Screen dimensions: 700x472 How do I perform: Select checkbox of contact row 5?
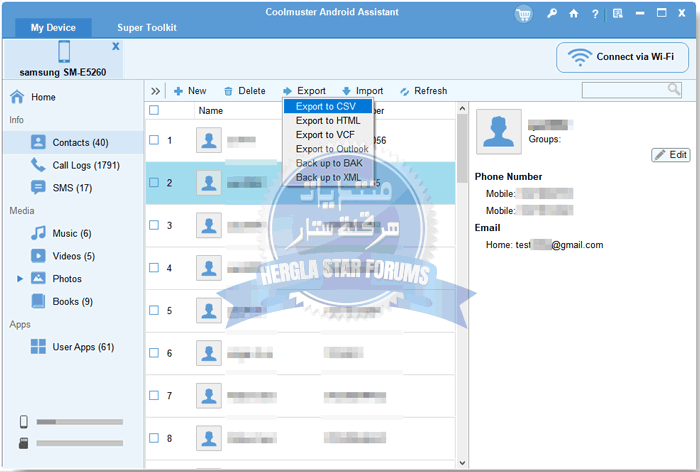tap(154, 310)
